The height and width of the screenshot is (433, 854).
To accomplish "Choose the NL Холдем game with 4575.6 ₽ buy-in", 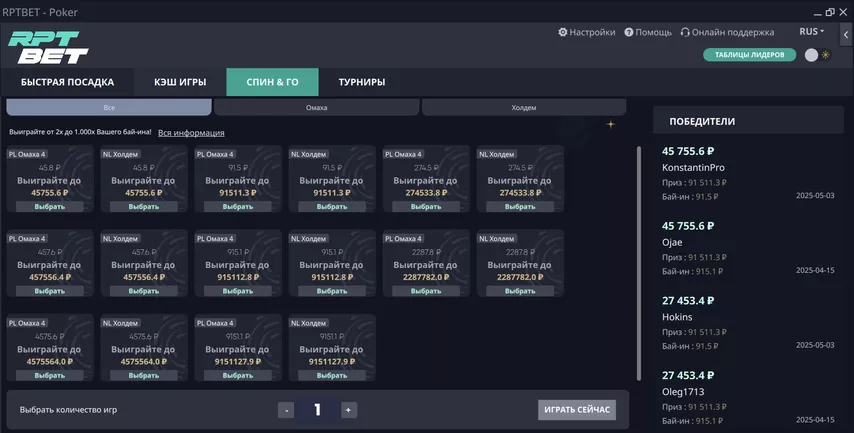I will tap(144, 376).
